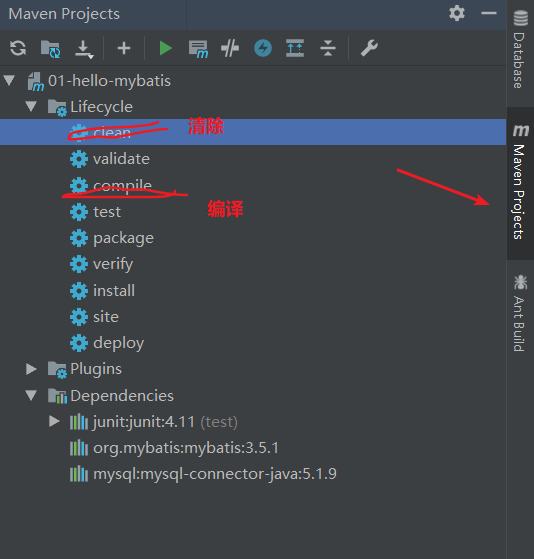Toggle Skip Tests mode lightning icon
The image size is (534, 559).
(x=263, y=48)
